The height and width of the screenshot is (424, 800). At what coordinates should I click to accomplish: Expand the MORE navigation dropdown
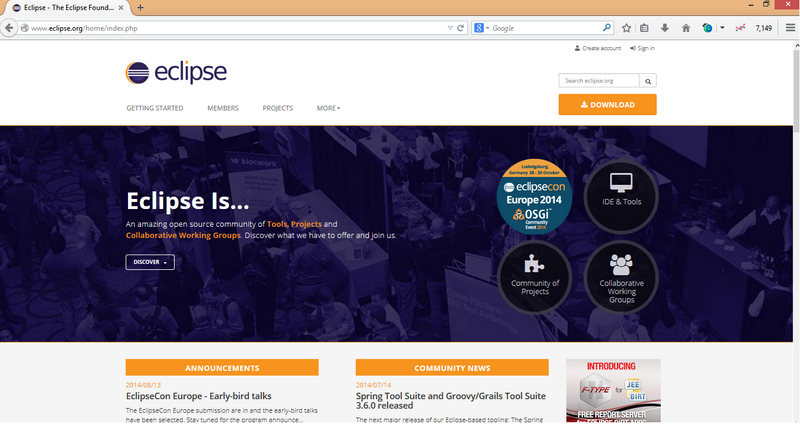[328, 108]
